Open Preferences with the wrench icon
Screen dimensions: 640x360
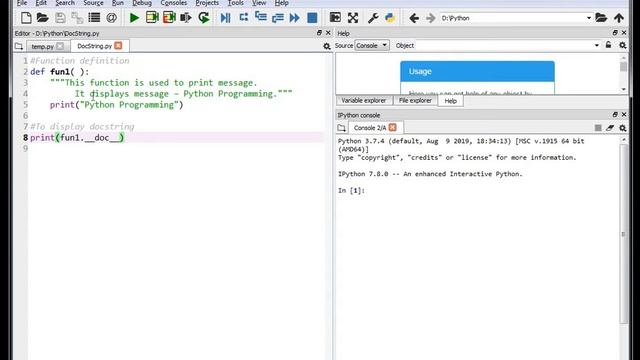[373, 18]
